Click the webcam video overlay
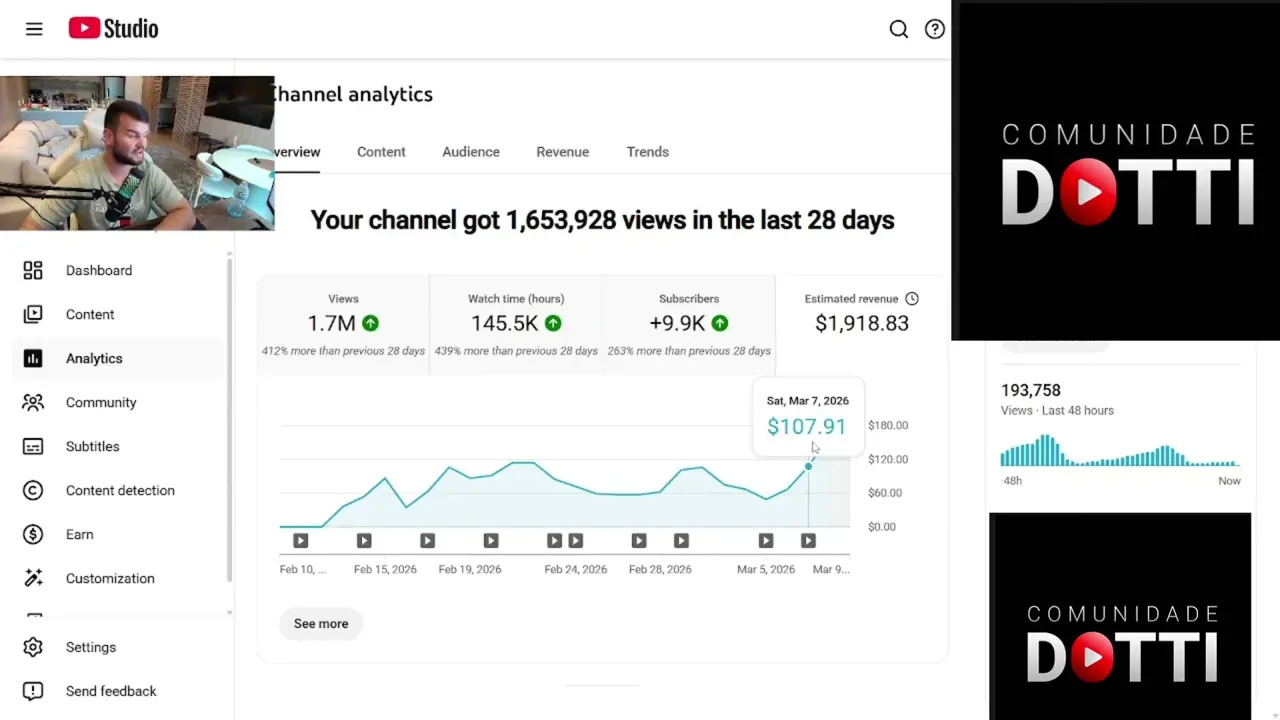 pos(137,153)
